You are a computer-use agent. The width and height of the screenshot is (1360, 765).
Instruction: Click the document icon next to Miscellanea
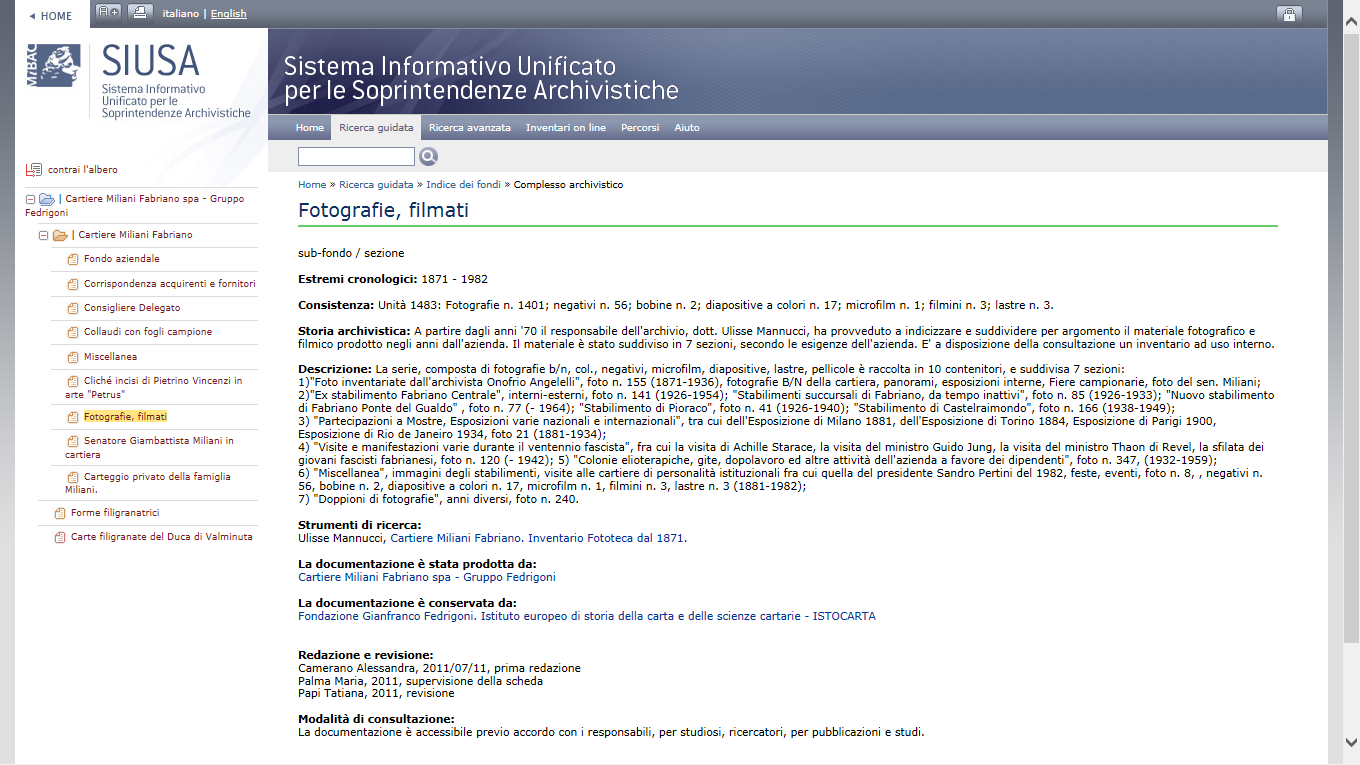tap(72, 357)
